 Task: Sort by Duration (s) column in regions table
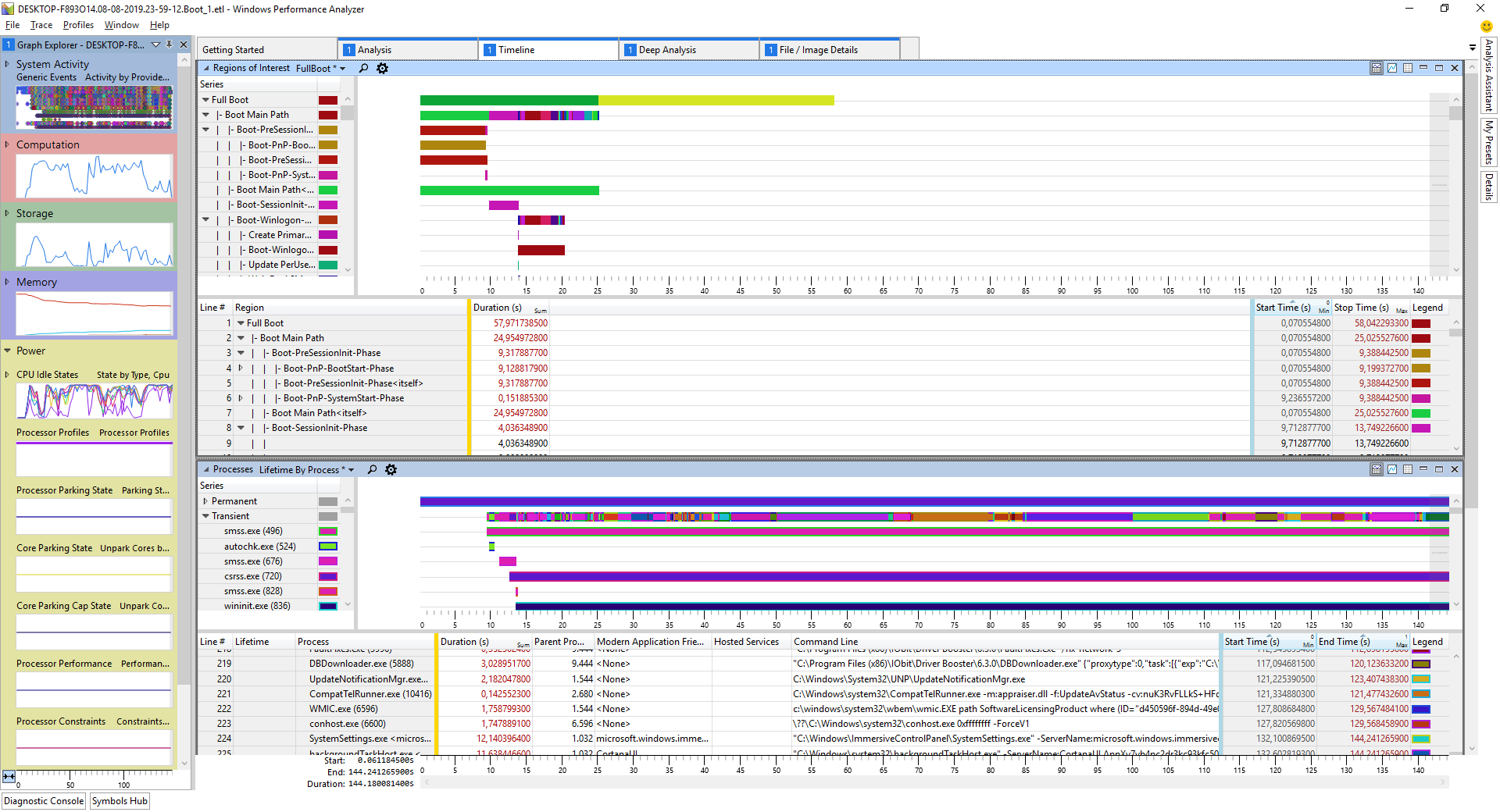point(509,308)
